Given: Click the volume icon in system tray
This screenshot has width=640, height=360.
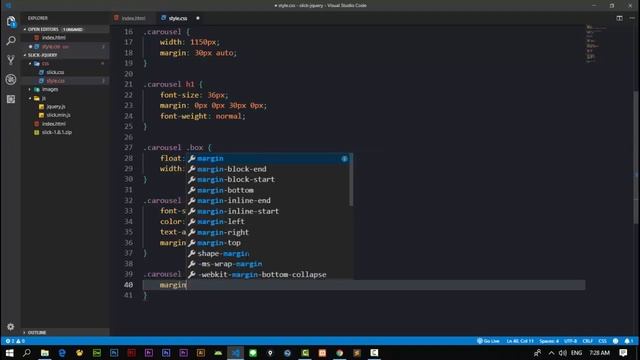Looking at the screenshot, I should coord(563,353).
